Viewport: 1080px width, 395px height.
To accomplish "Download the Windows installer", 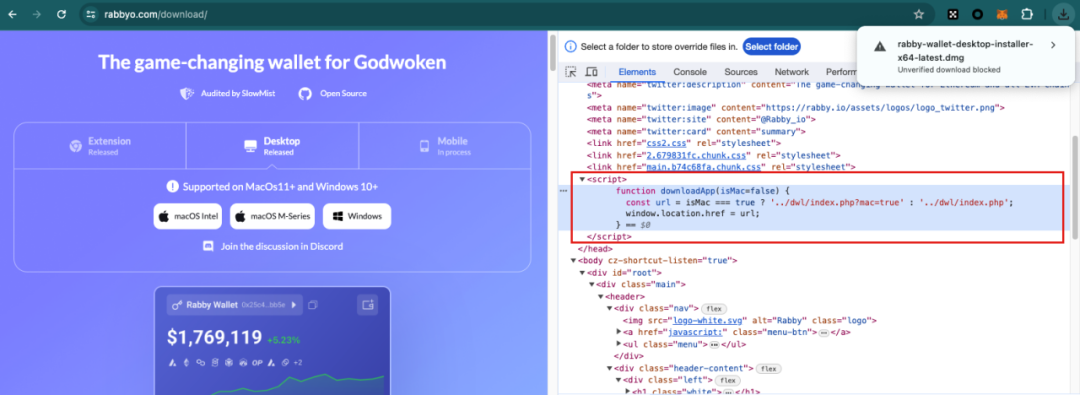I will 357,216.
